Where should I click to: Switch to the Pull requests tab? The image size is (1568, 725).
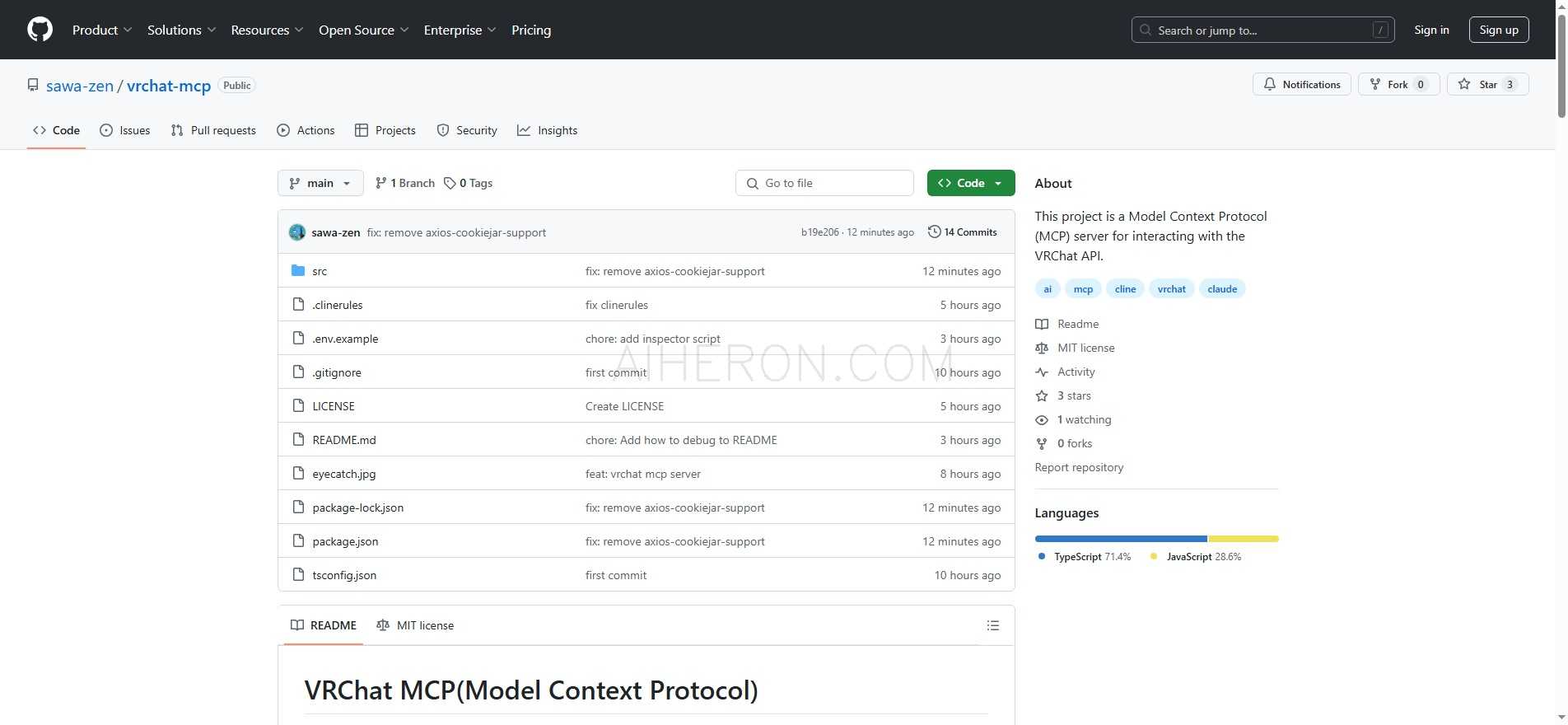click(212, 130)
